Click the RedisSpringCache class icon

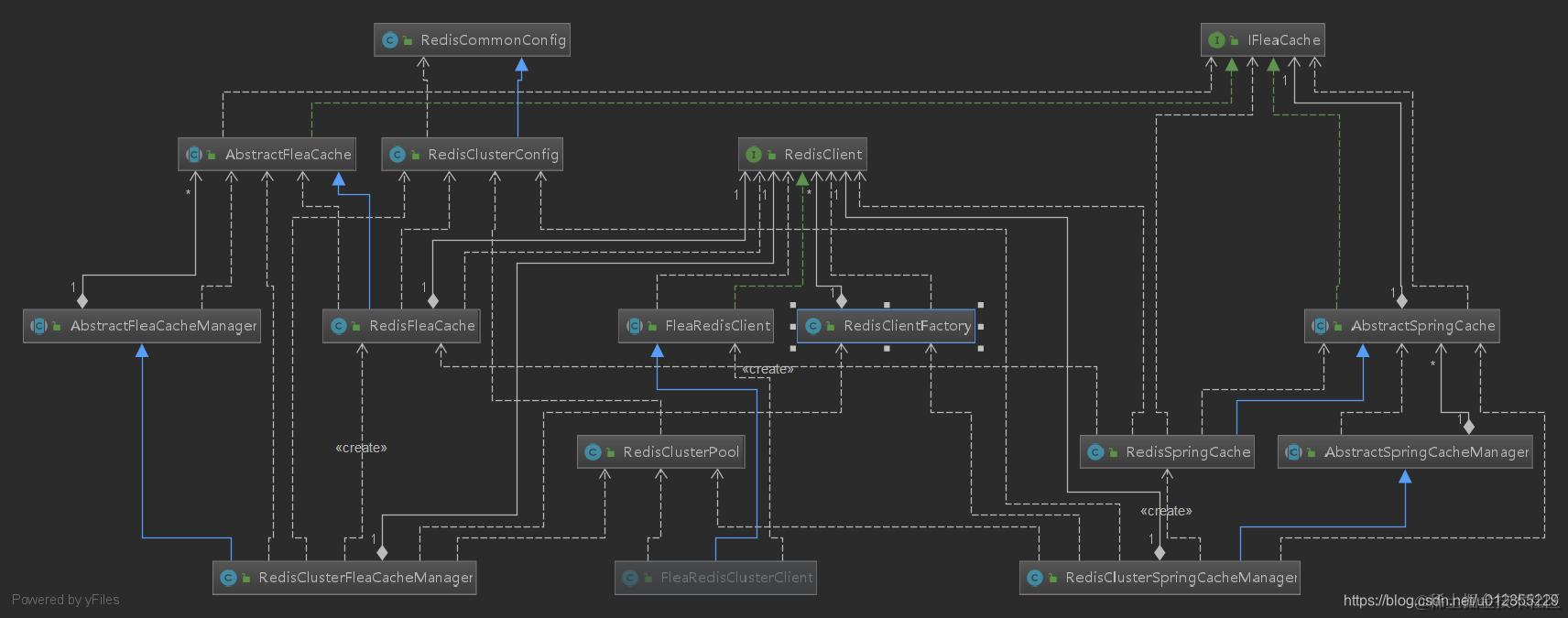1095,452
